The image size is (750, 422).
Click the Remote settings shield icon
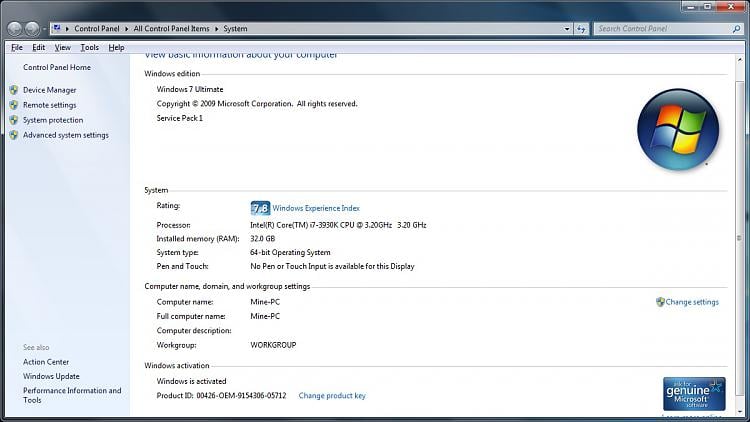(x=14, y=105)
